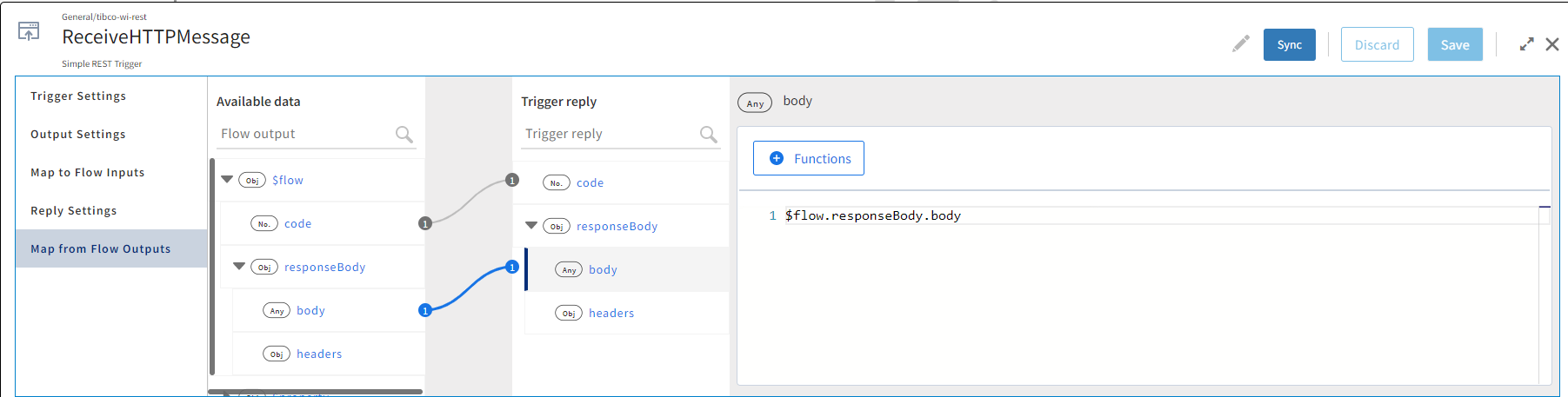1568x397 pixels.
Task: Collapse responseBody under Available data
Action: (x=239, y=267)
